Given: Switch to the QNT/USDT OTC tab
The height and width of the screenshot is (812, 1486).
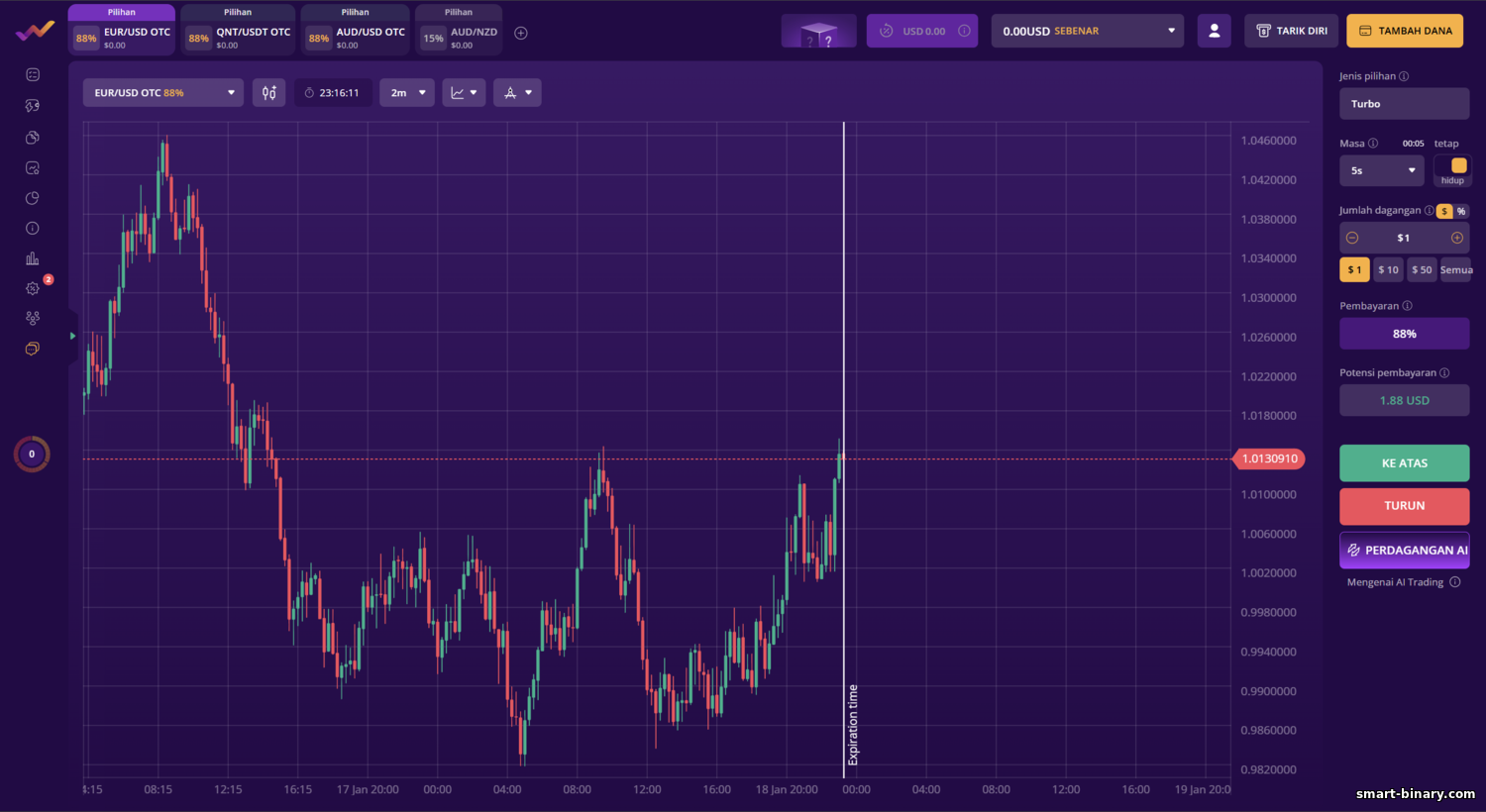Looking at the screenshot, I should coord(238,30).
